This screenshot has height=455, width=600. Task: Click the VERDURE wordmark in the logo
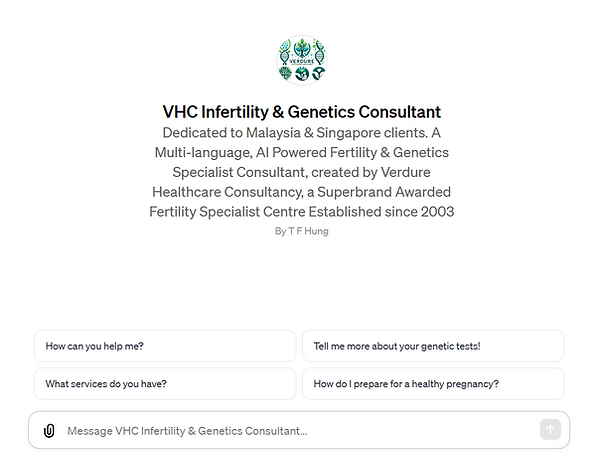(x=302, y=61)
